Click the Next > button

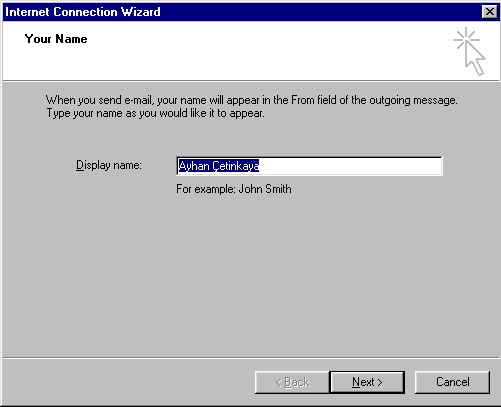coord(367,382)
